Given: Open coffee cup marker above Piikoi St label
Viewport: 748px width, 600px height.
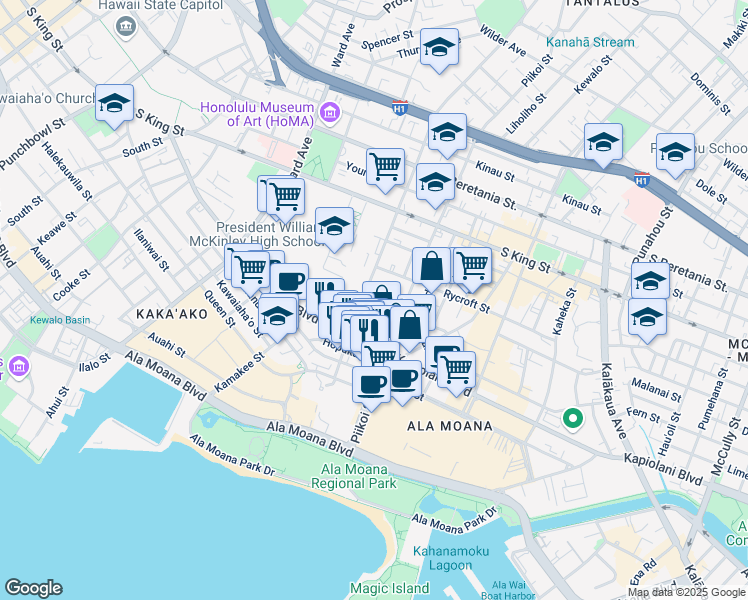Looking at the screenshot, I should [371, 389].
